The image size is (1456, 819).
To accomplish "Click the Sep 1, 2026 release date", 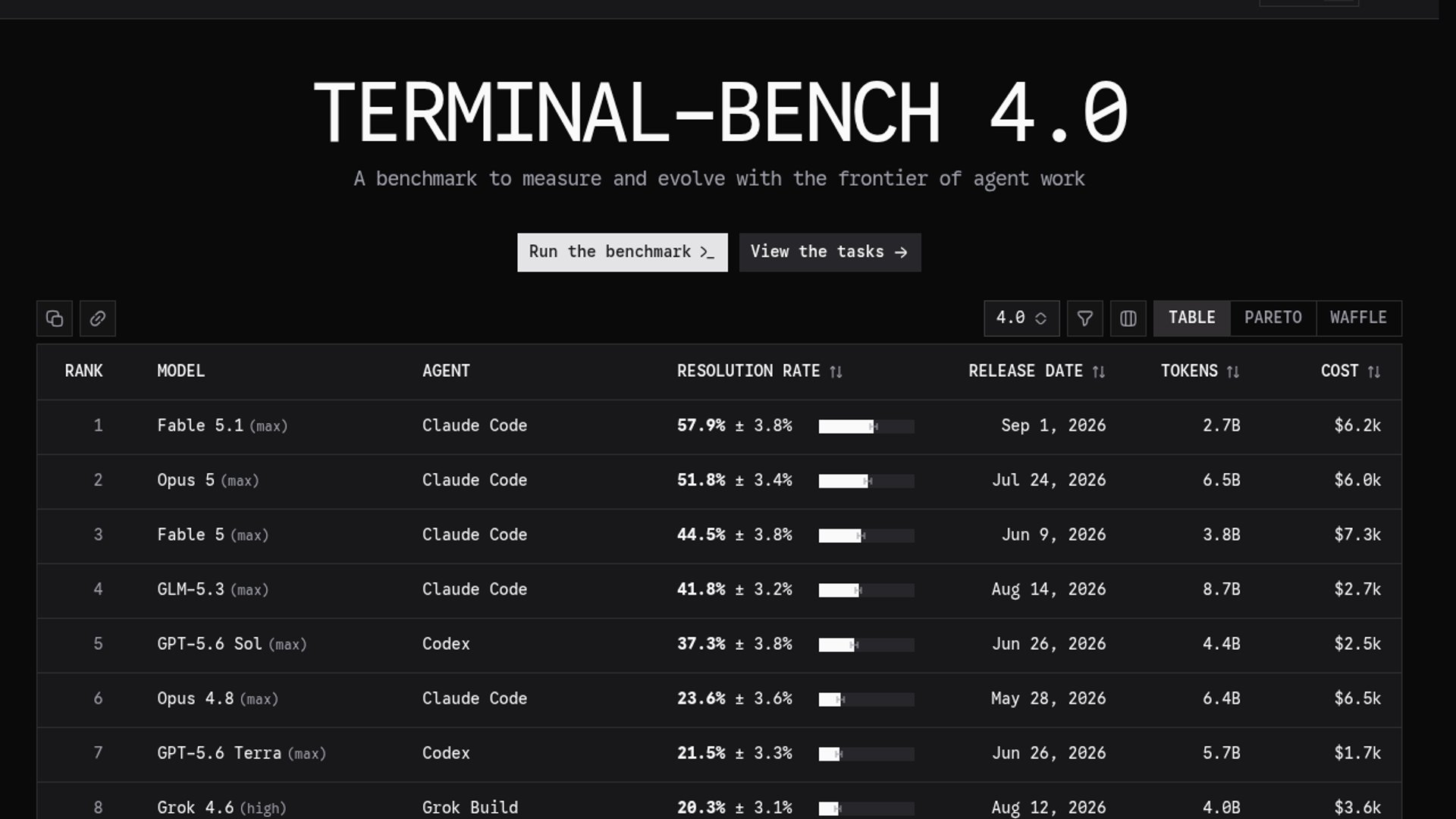I will [1053, 426].
